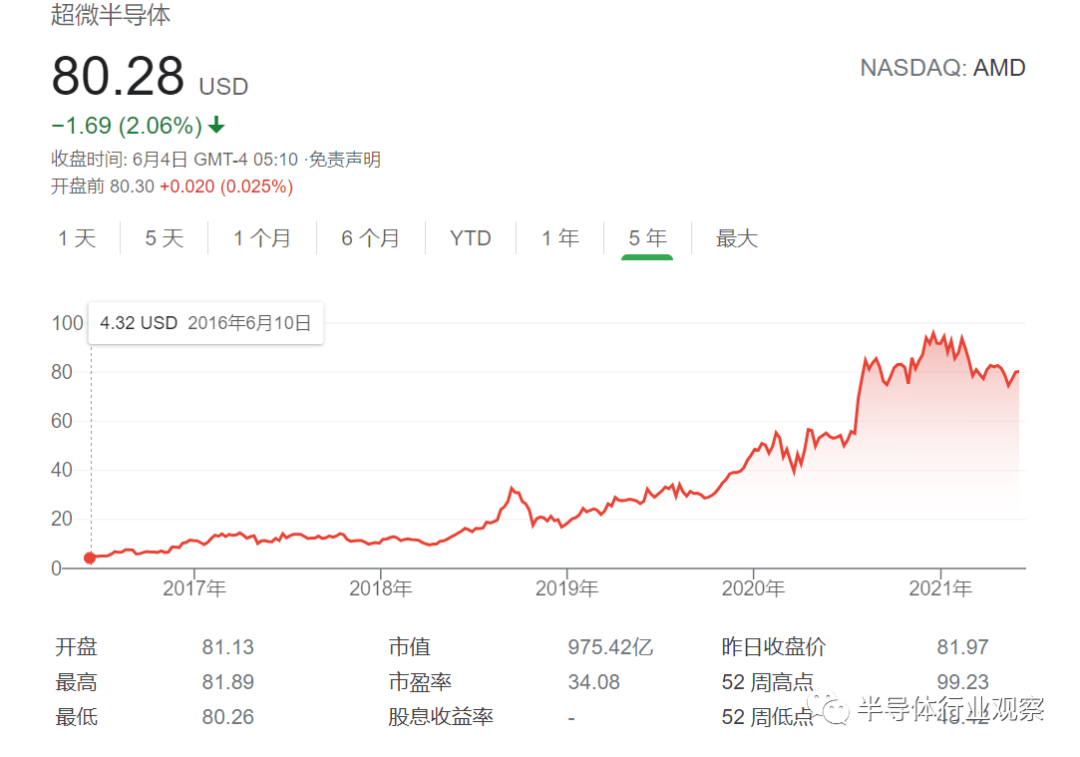Click the 52 周高点 label

[767, 682]
